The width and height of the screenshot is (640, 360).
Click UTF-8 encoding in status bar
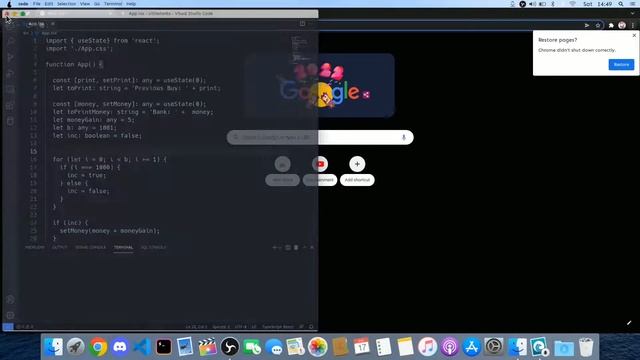tap(240, 327)
